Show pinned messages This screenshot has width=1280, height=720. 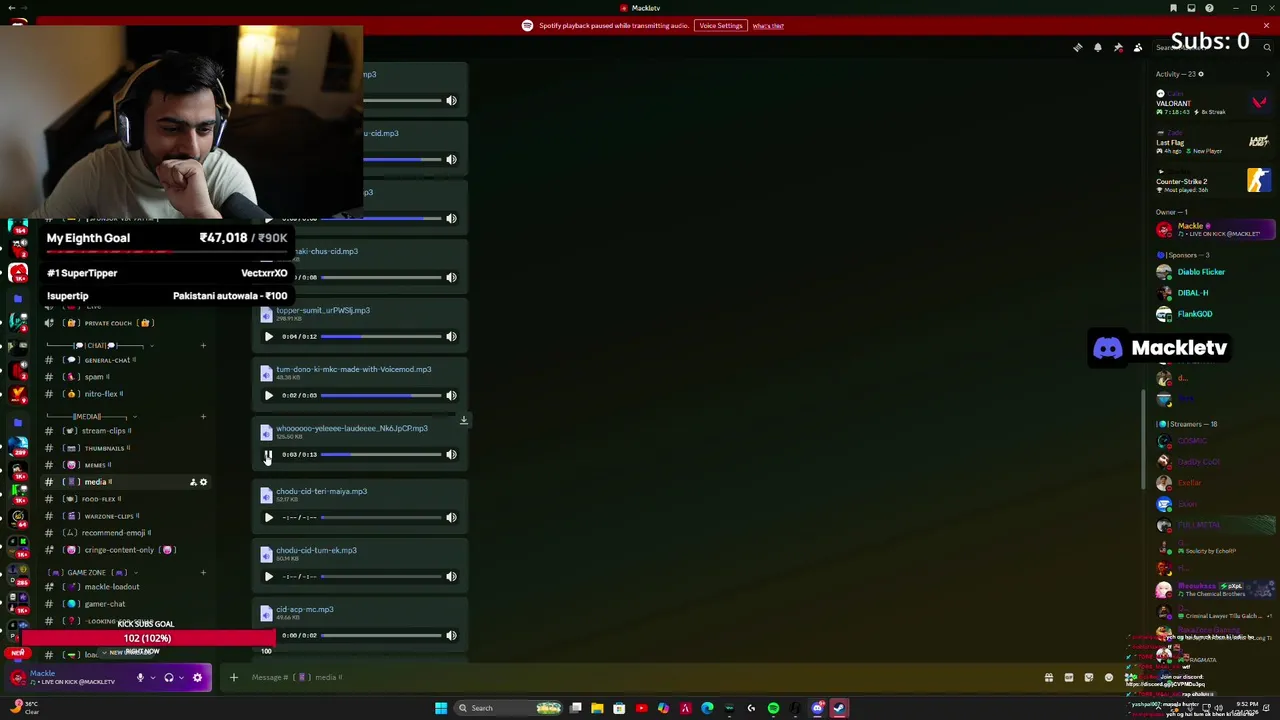pos(1118,47)
